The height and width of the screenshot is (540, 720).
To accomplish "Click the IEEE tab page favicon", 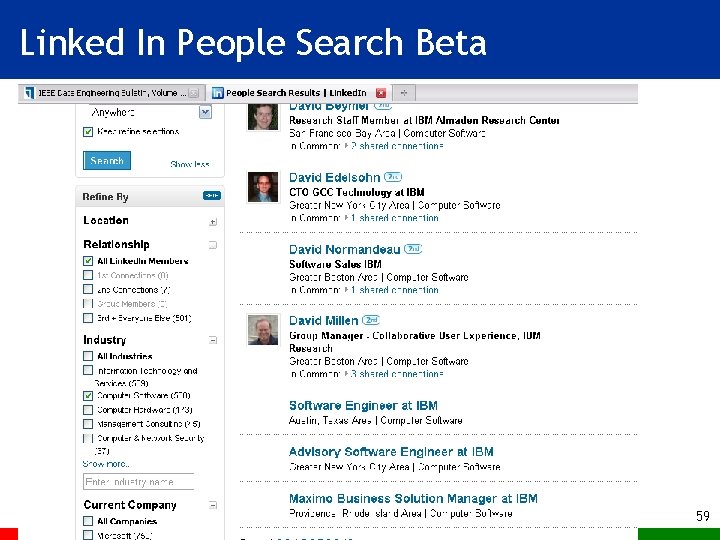I will click(29, 93).
